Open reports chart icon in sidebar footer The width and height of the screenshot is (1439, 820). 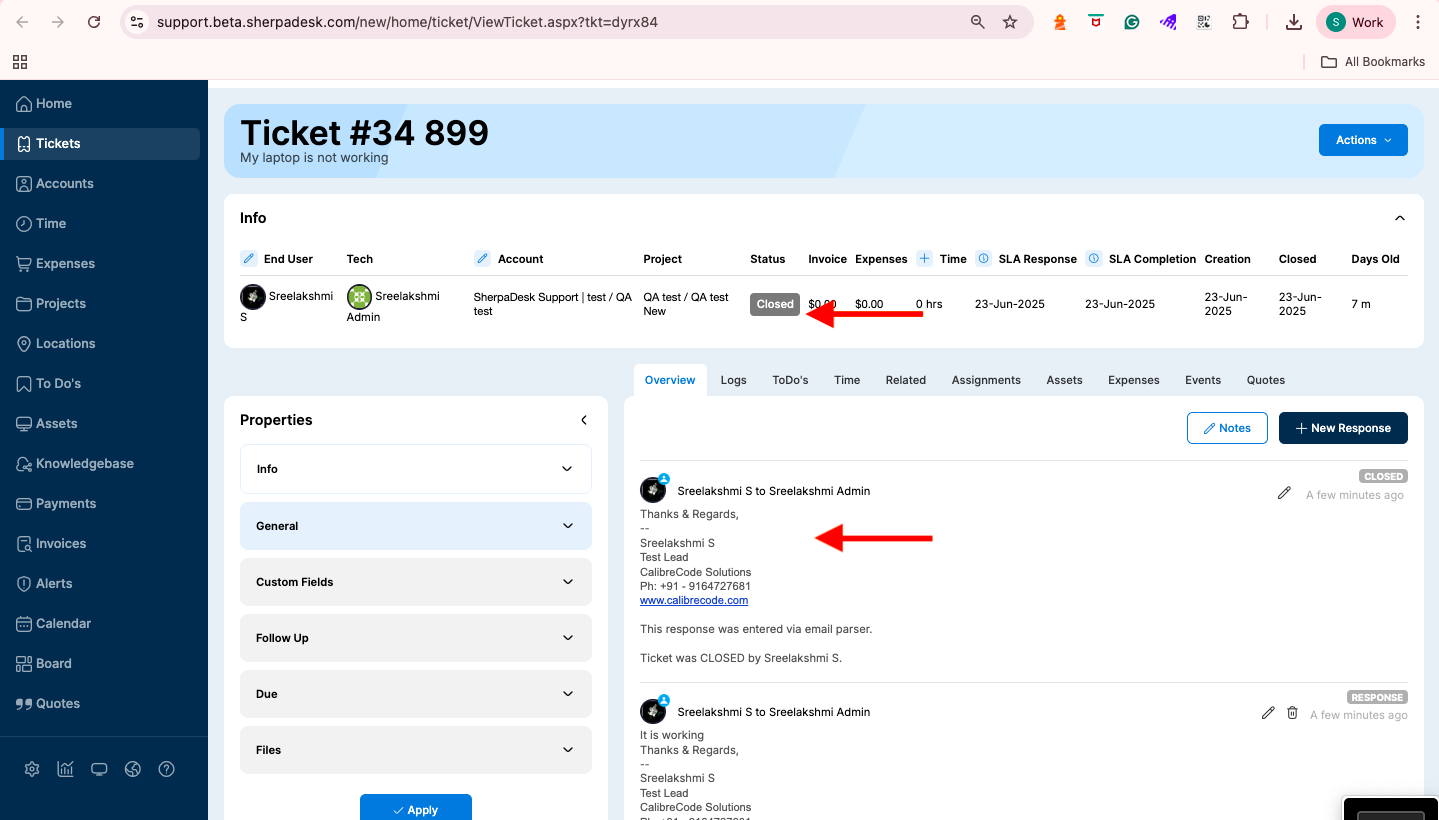point(66,769)
